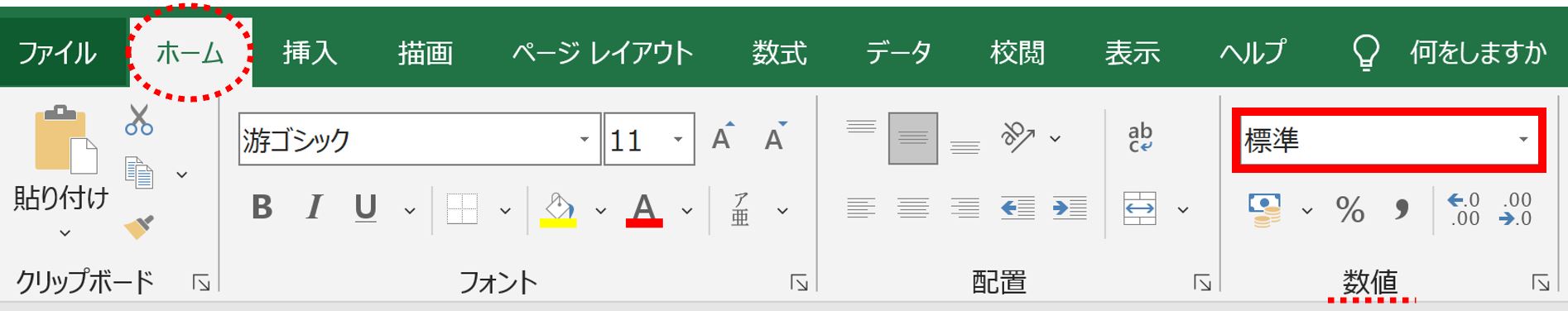The image size is (1568, 311).
Task: Click the Borders grid icon
Action: click(x=462, y=209)
